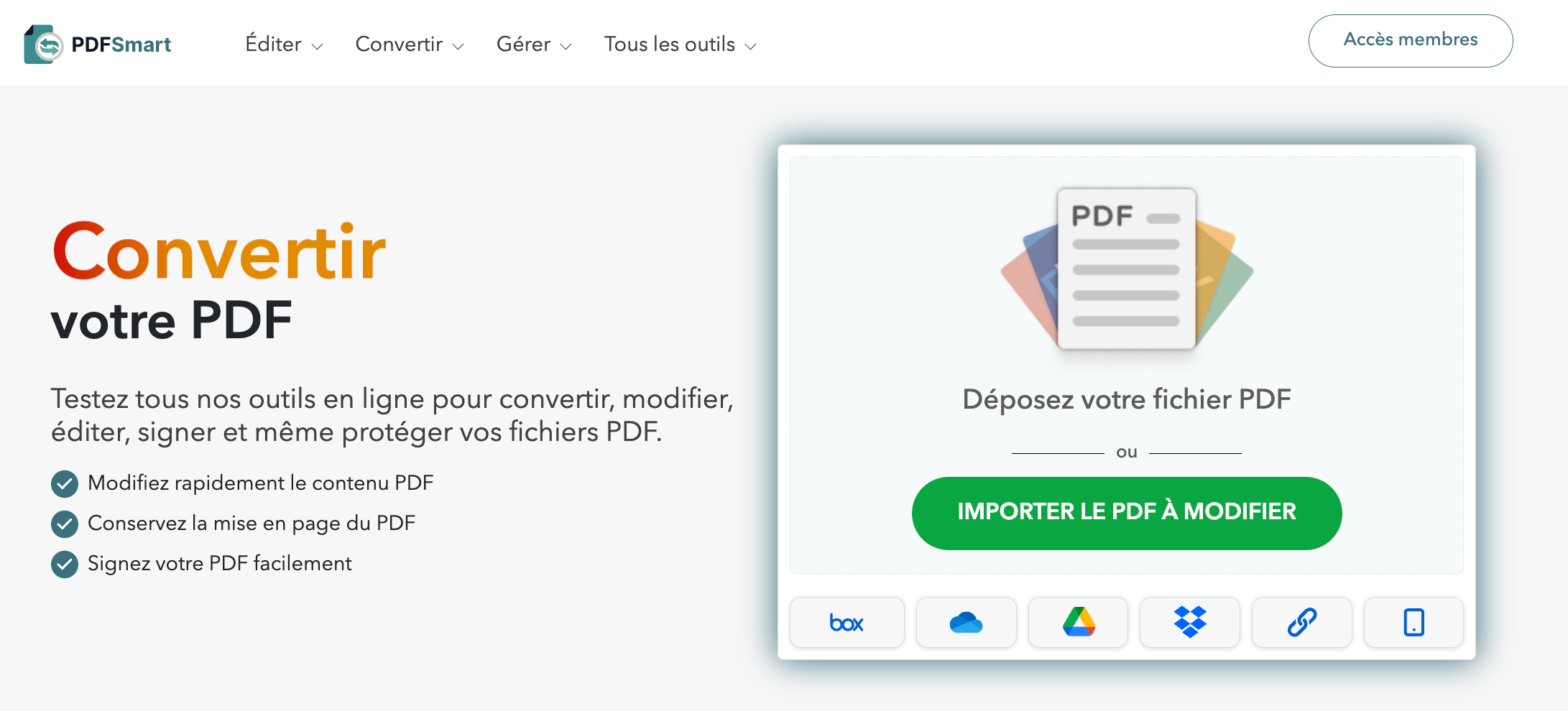Viewport: 1568px width, 711px height.
Task: Click the link/URL import icon
Action: point(1301,623)
